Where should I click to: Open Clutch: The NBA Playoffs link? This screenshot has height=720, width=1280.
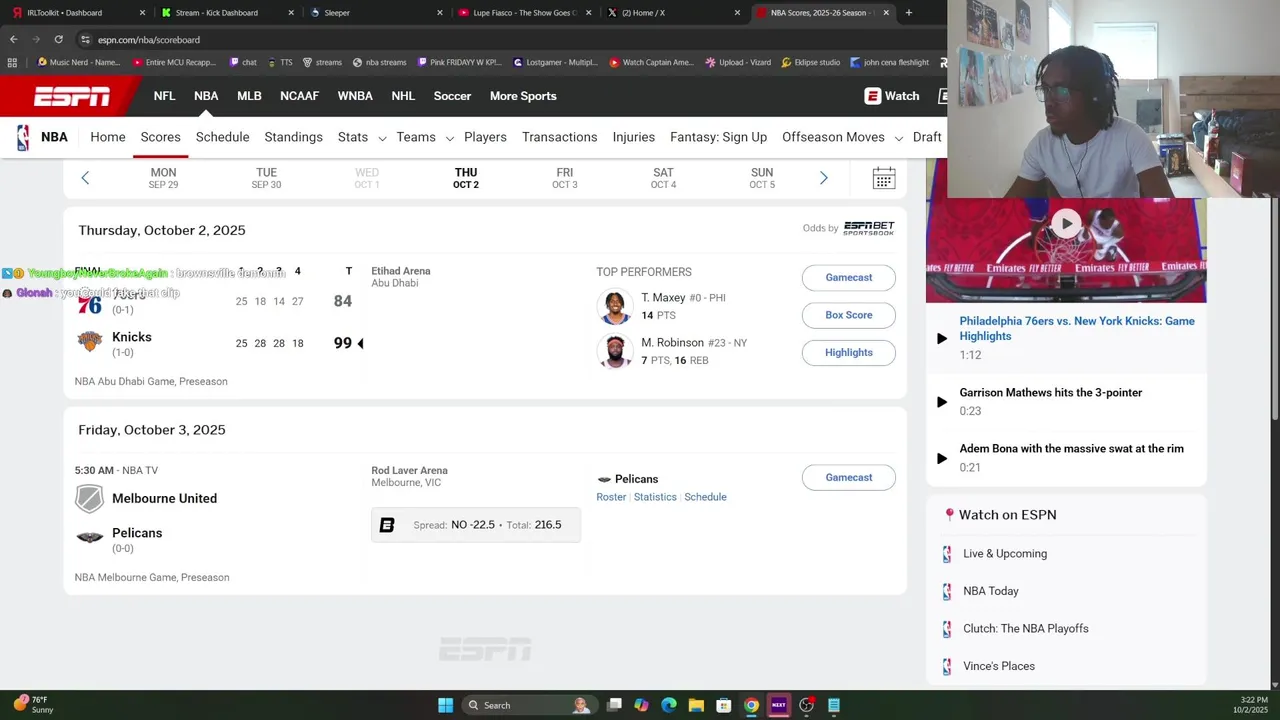pos(1026,628)
